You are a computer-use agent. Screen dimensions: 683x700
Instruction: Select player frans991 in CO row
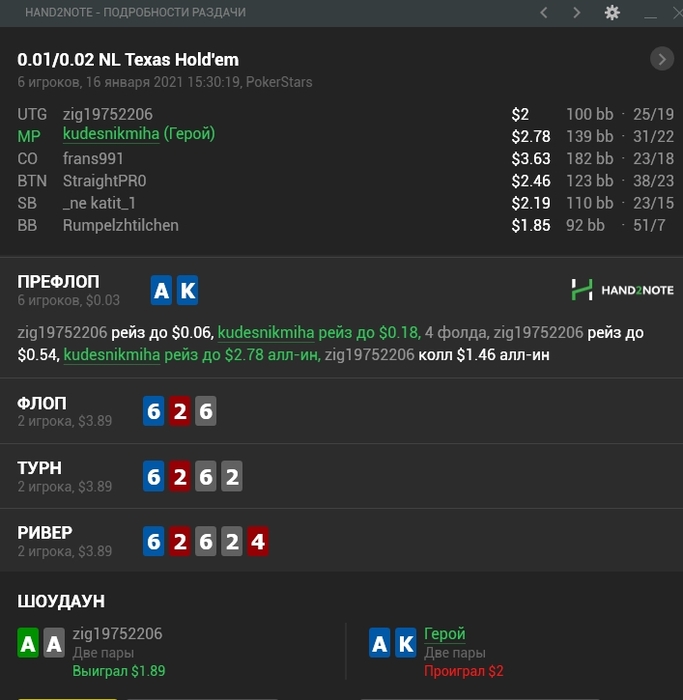point(93,158)
